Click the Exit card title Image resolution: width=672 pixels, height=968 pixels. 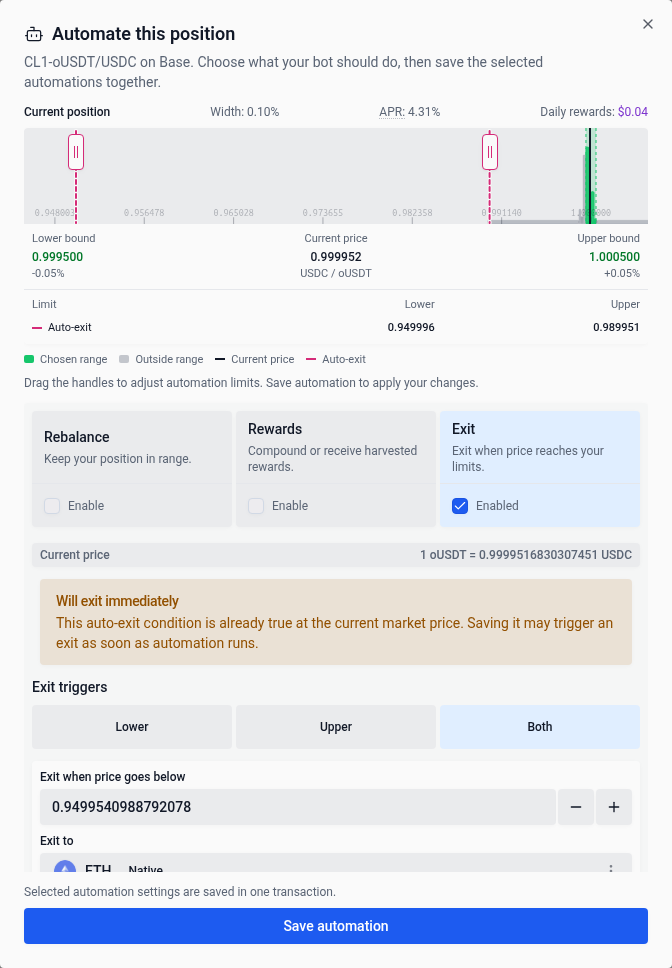[463, 429]
